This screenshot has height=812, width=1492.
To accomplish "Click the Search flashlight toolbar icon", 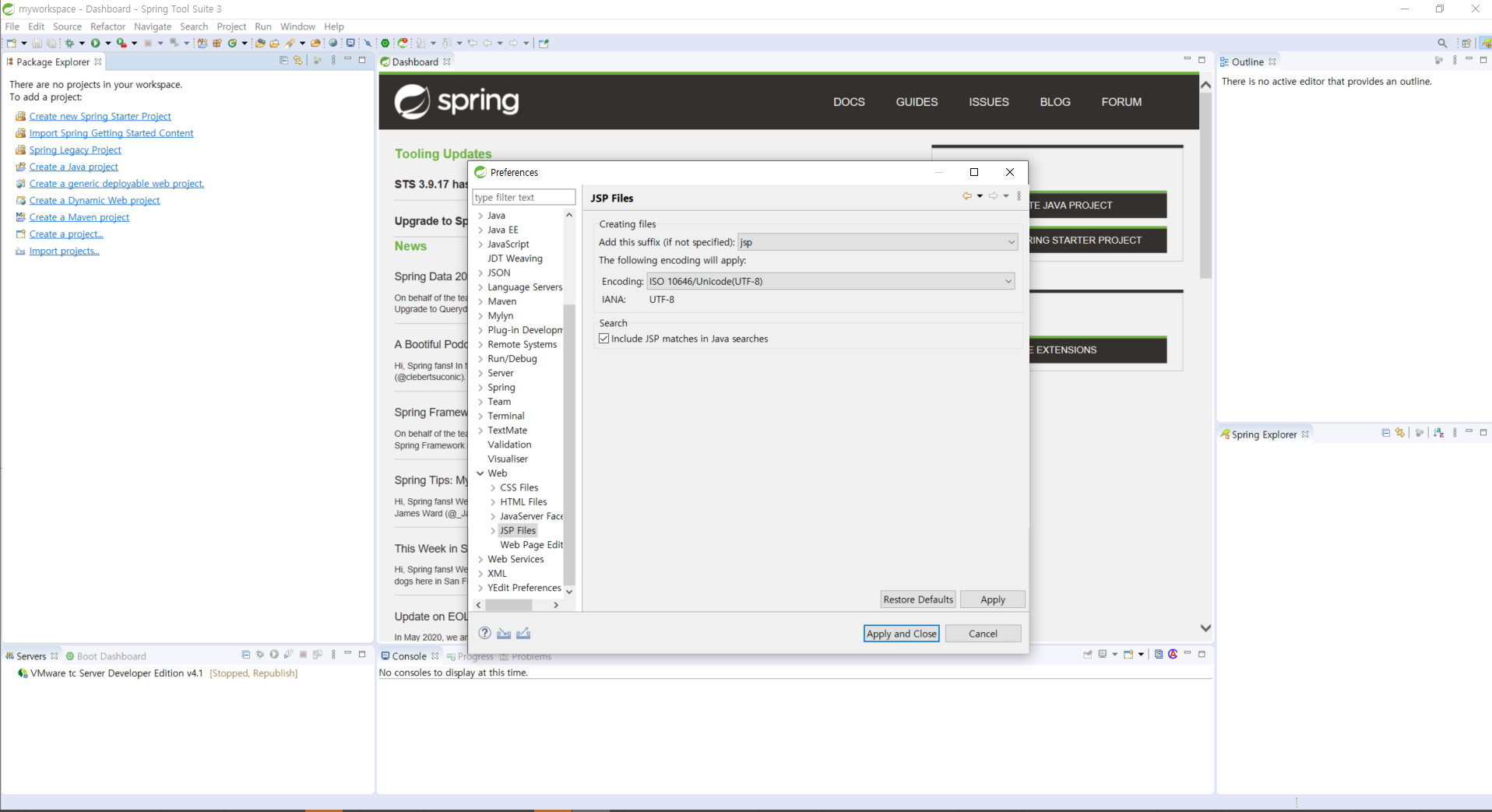I will (x=290, y=44).
